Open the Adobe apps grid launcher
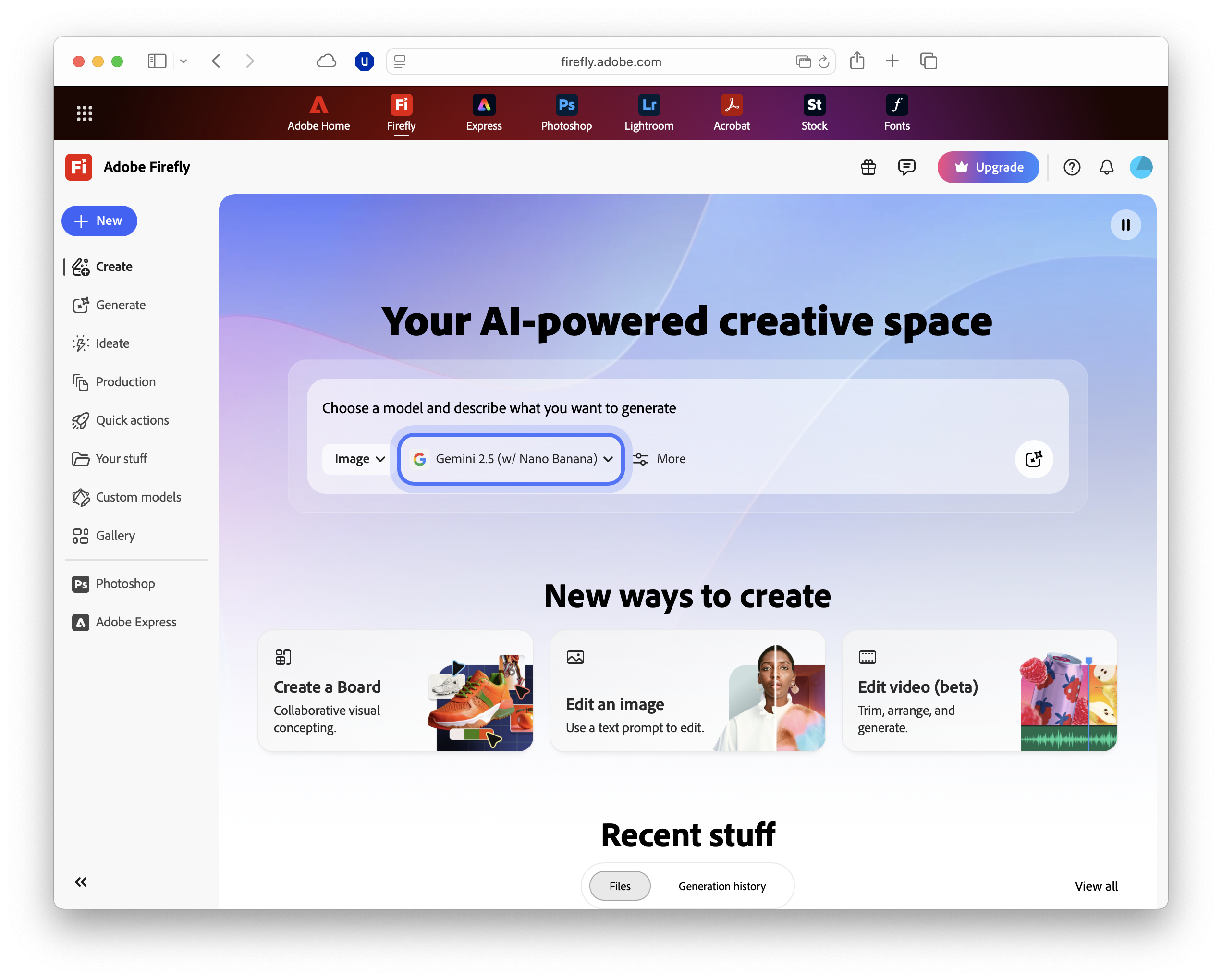The width and height of the screenshot is (1222, 980). [85, 113]
